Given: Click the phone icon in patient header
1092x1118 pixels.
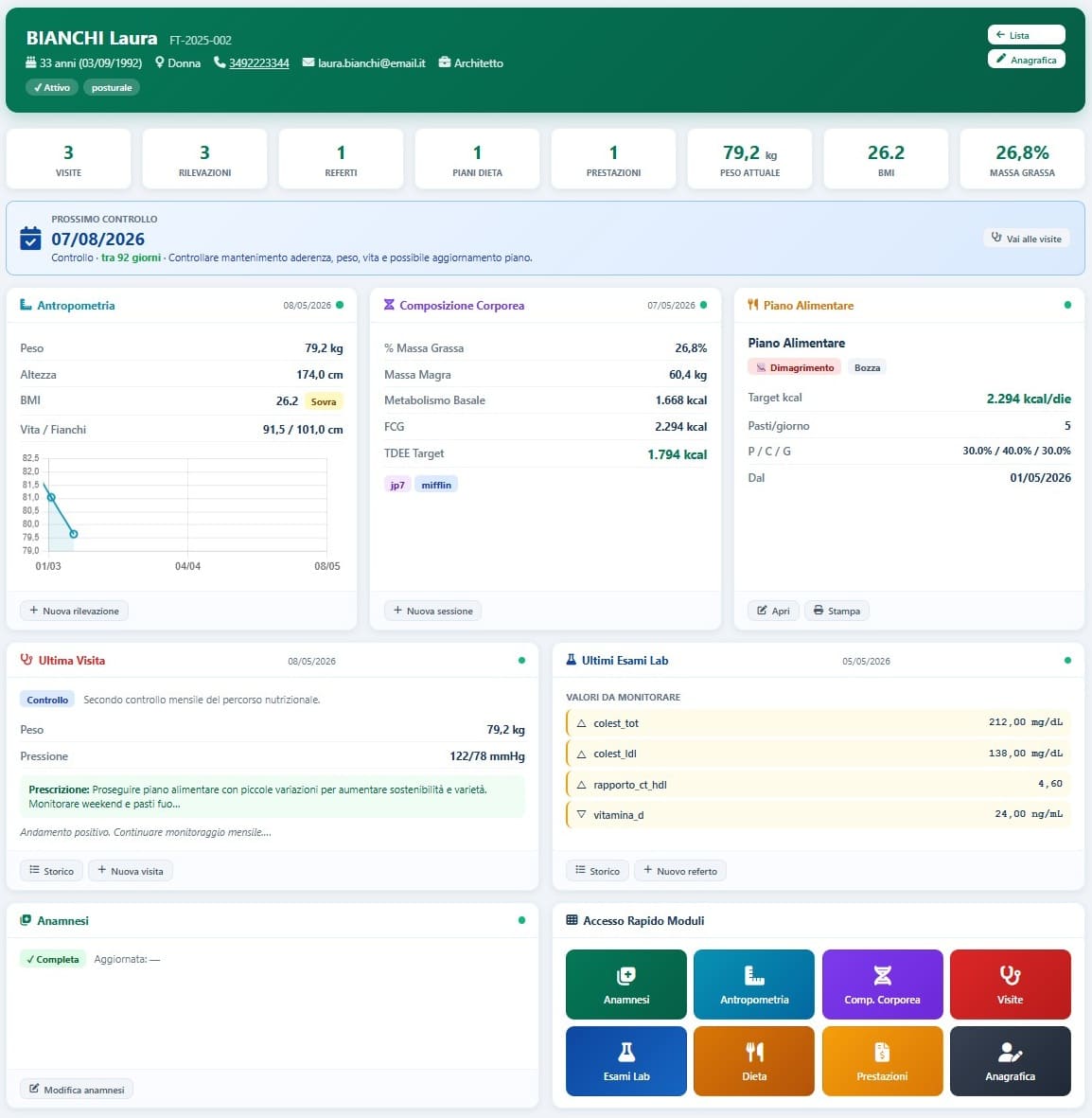Looking at the screenshot, I should click(220, 62).
